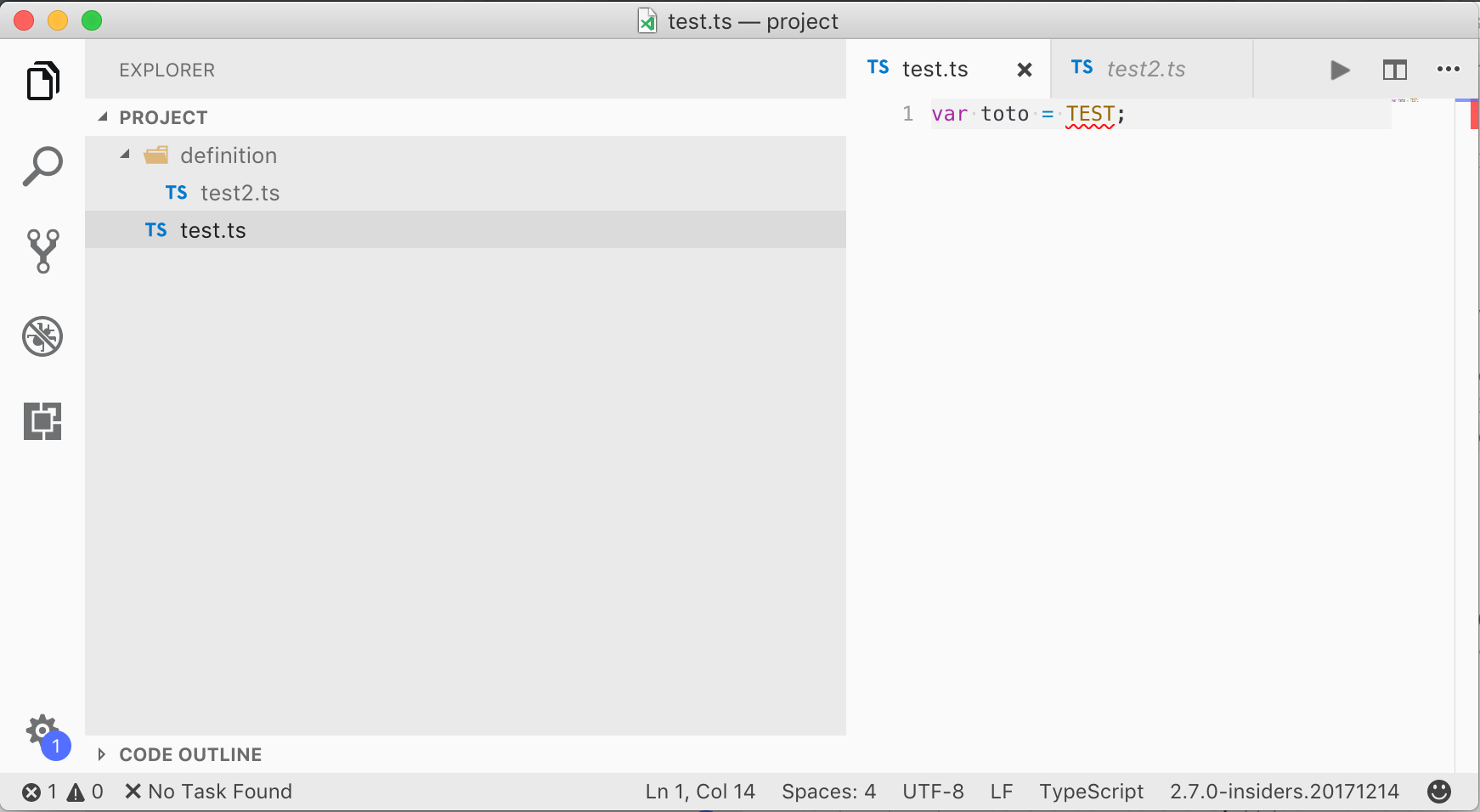This screenshot has width=1480, height=812.
Task: Select test2.ts in the file tree
Action: tap(240, 192)
